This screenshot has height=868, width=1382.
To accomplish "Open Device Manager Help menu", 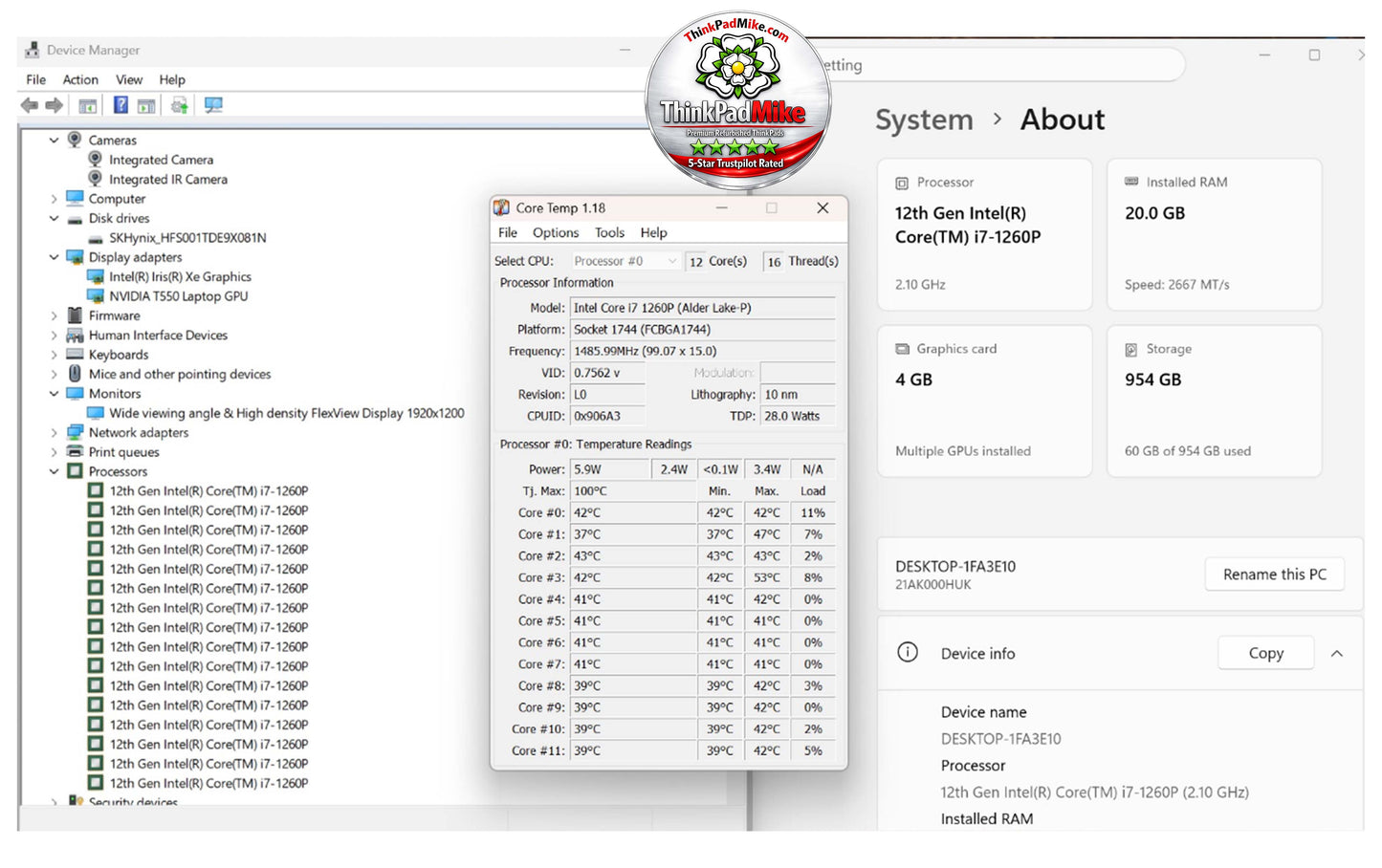I will 172,79.
